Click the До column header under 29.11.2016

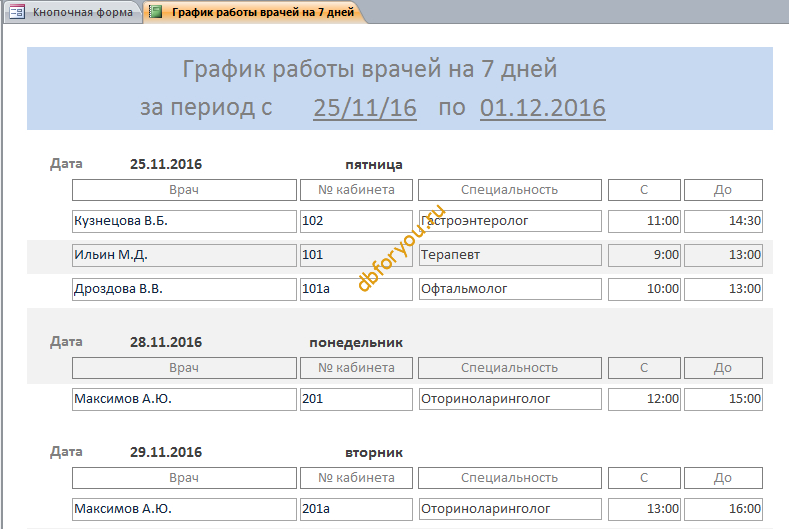click(723, 478)
